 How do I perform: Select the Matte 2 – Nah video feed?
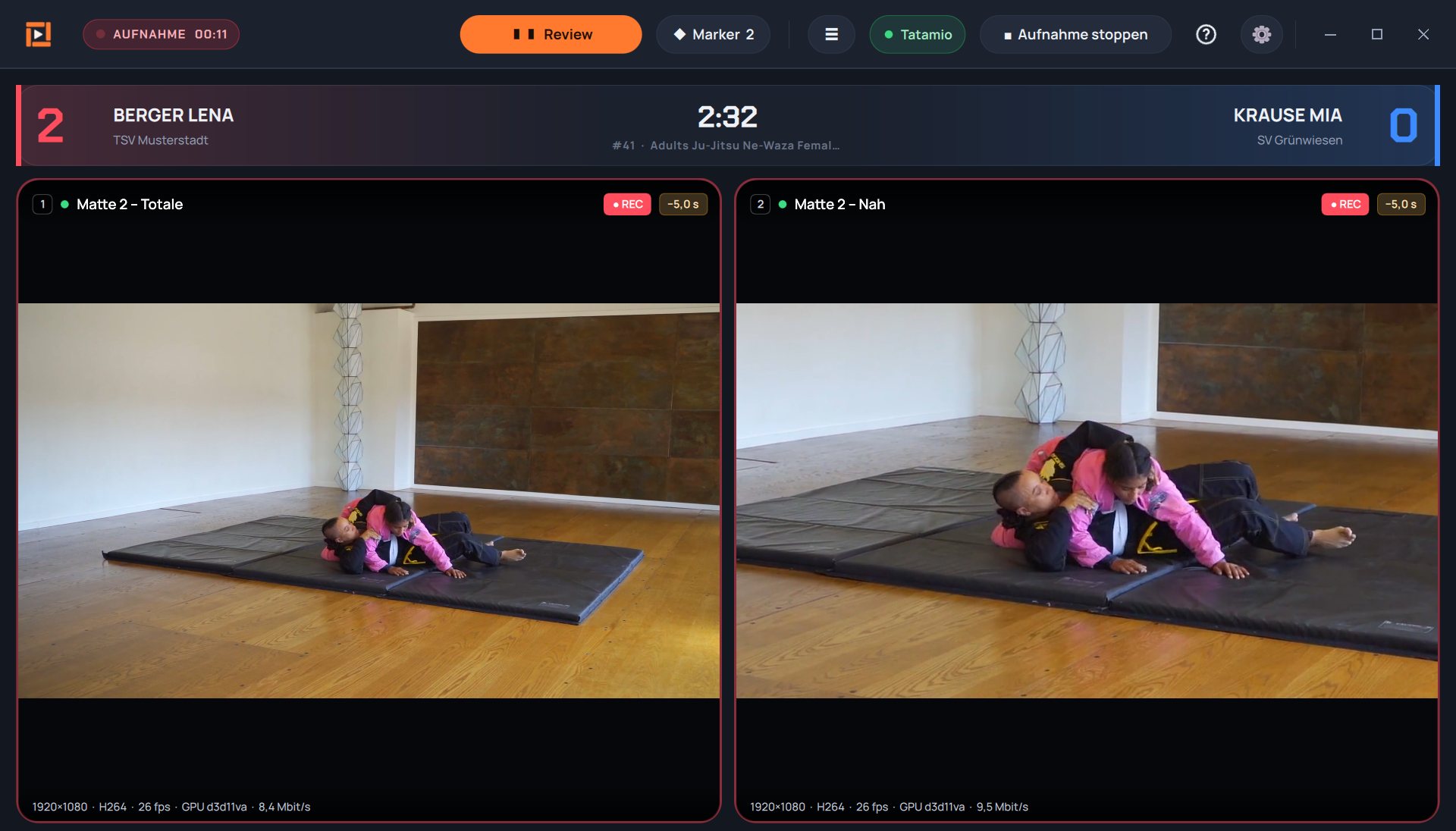tap(1087, 500)
